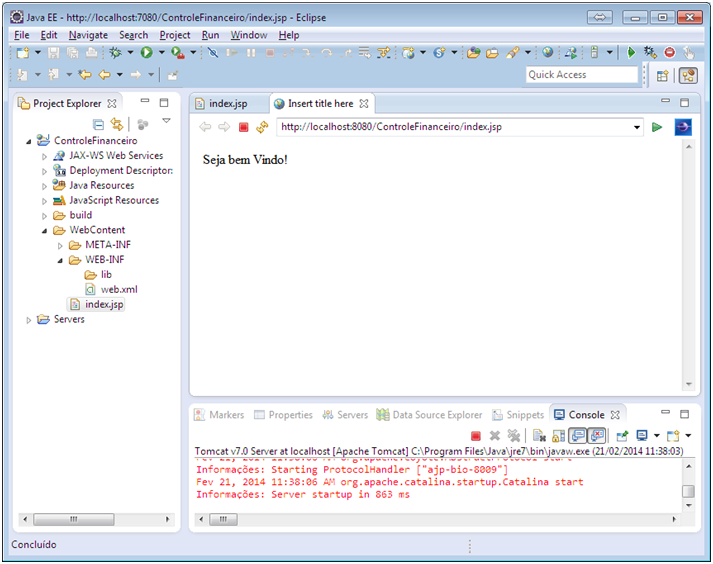Open the Data Source Explorer tab
This screenshot has width=713, height=564.
pos(429,415)
